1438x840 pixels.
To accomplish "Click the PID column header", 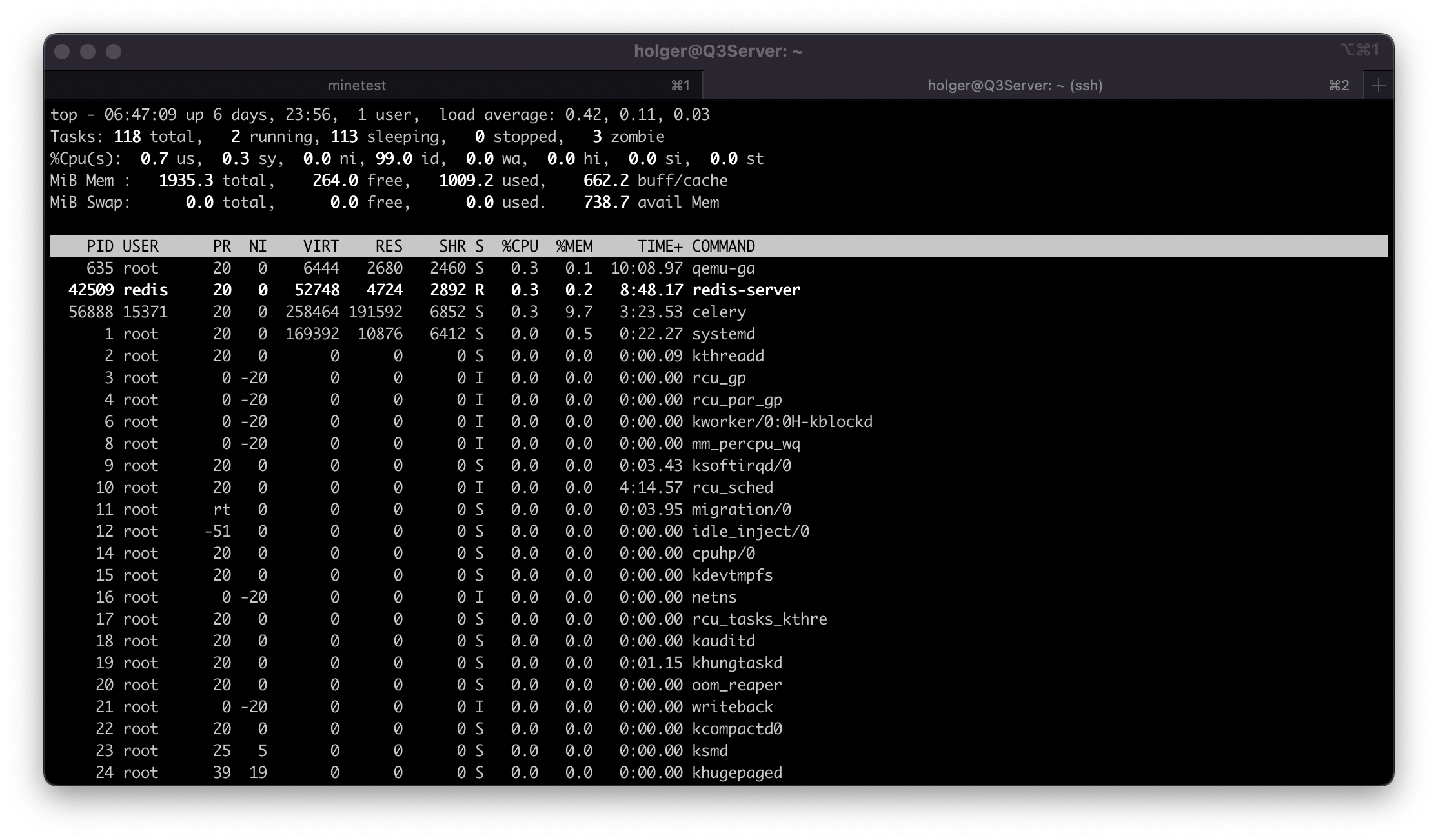I will [100, 246].
